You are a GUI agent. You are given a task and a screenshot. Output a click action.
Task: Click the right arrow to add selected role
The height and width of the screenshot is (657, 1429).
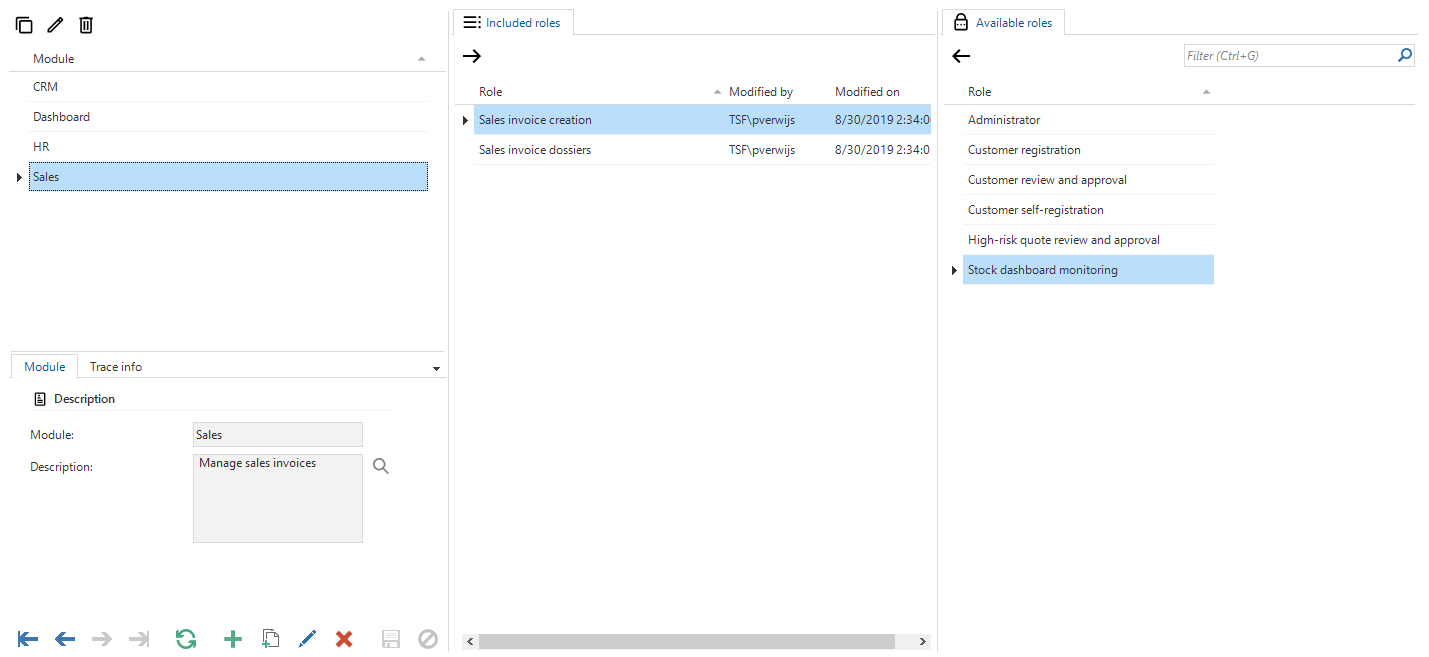pos(471,56)
